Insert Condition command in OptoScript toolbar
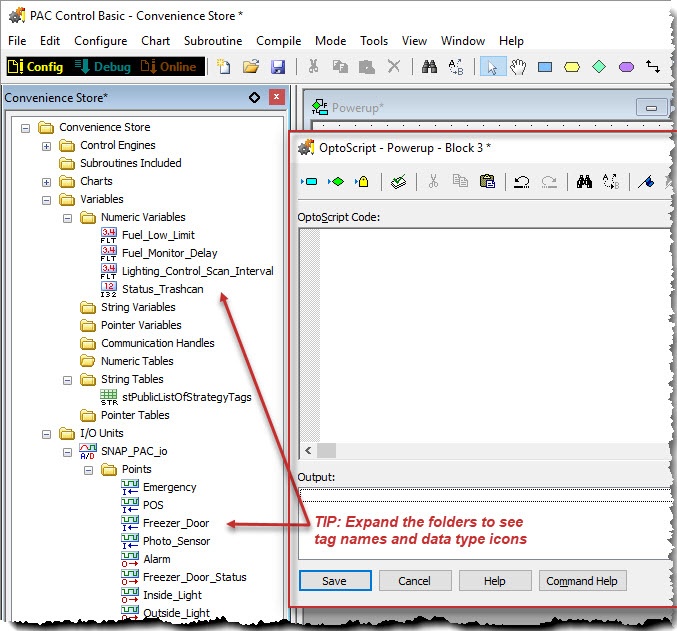The image size is (677, 631). [x=336, y=181]
